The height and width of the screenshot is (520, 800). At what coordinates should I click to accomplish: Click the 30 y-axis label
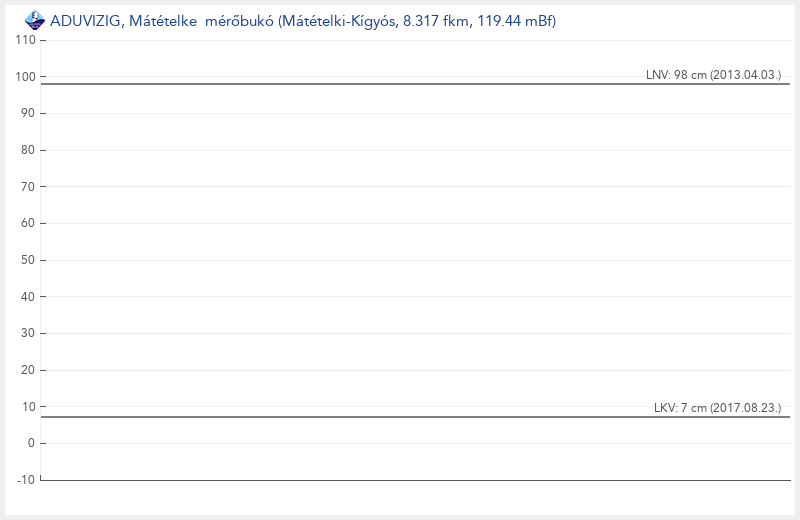click(x=29, y=333)
